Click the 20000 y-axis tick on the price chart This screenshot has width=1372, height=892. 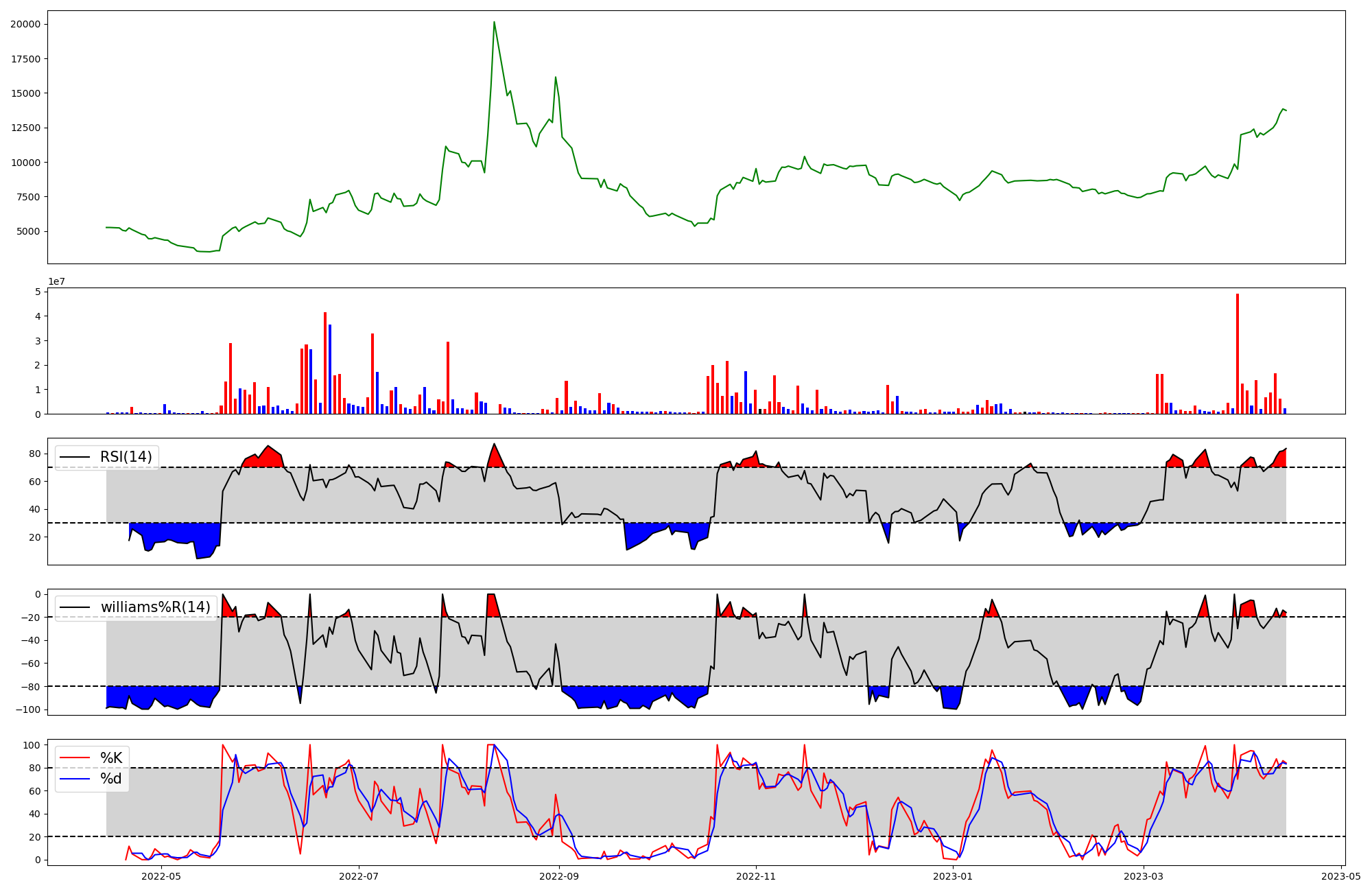click(x=25, y=24)
